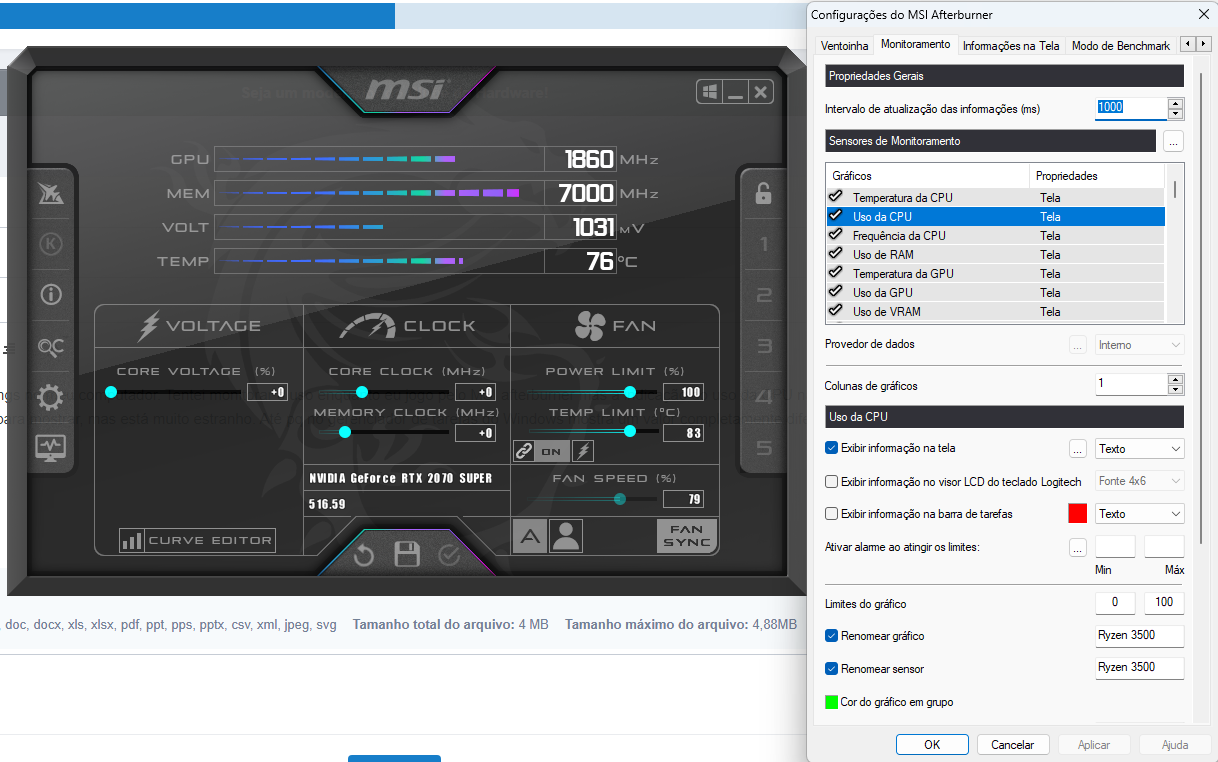
Task: Open the Fonte 4x6 dropdown
Action: click(1140, 481)
